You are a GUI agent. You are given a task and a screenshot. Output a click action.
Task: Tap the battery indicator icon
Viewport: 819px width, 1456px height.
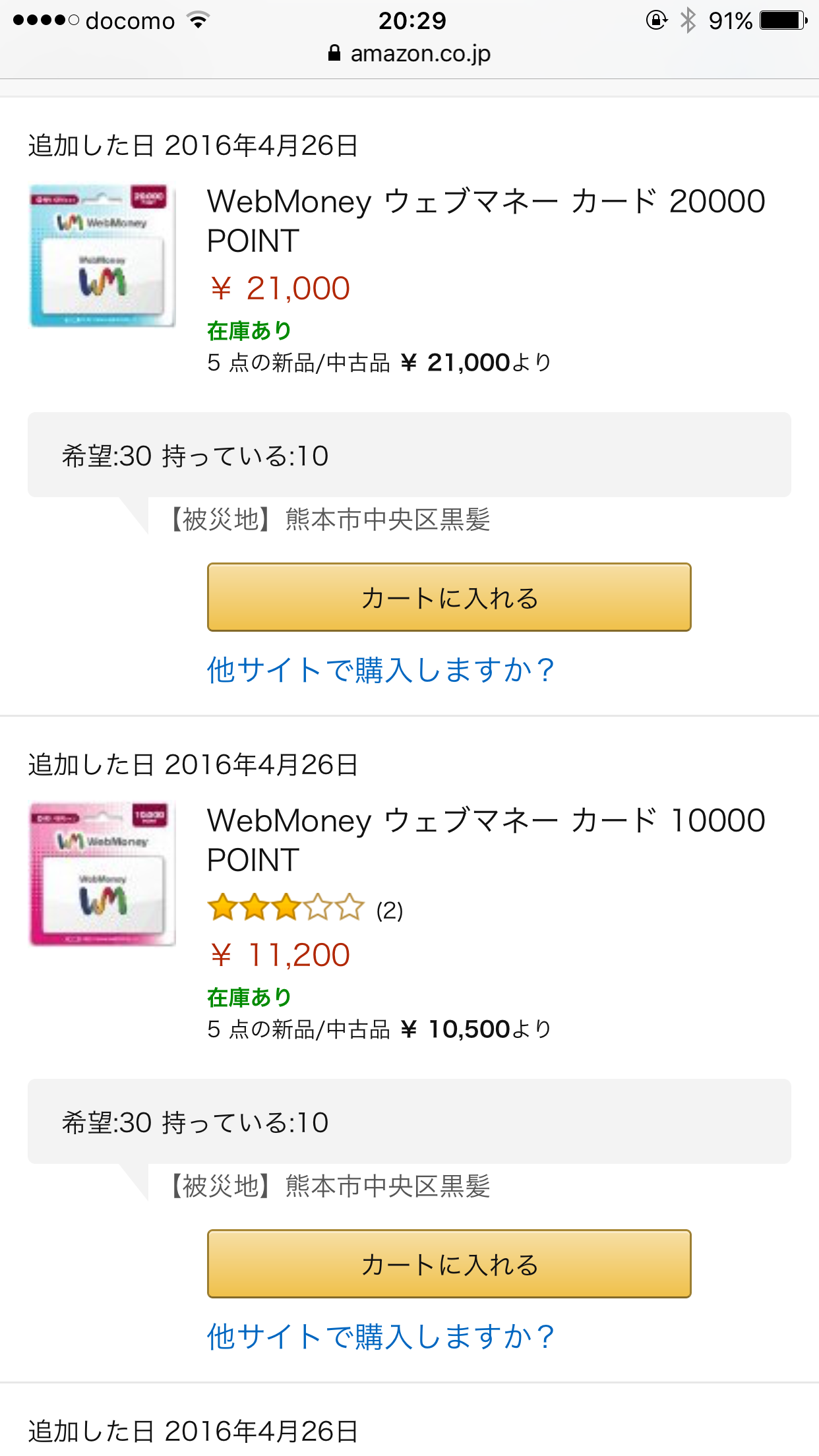pos(783,20)
